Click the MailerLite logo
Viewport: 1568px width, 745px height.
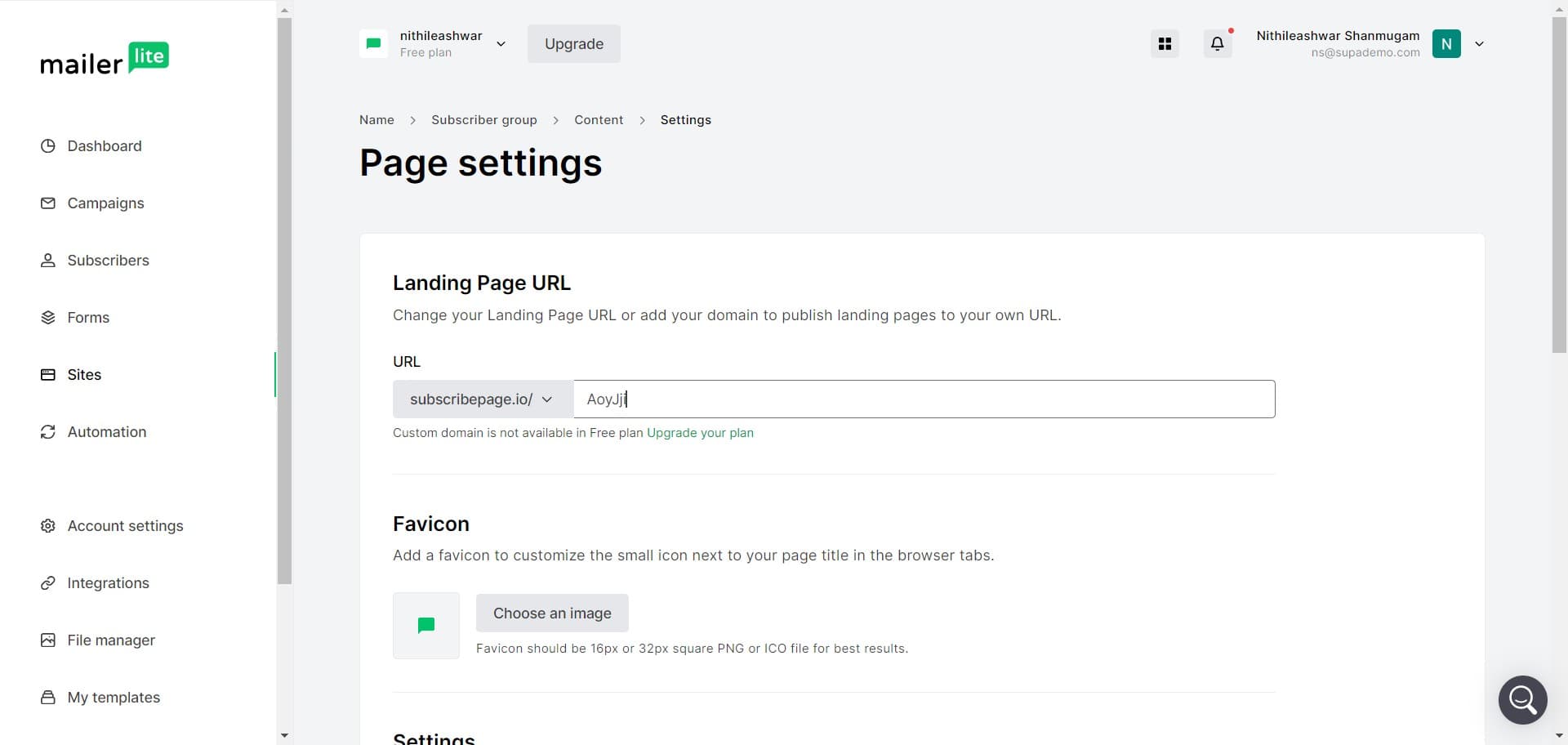tap(105, 59)
